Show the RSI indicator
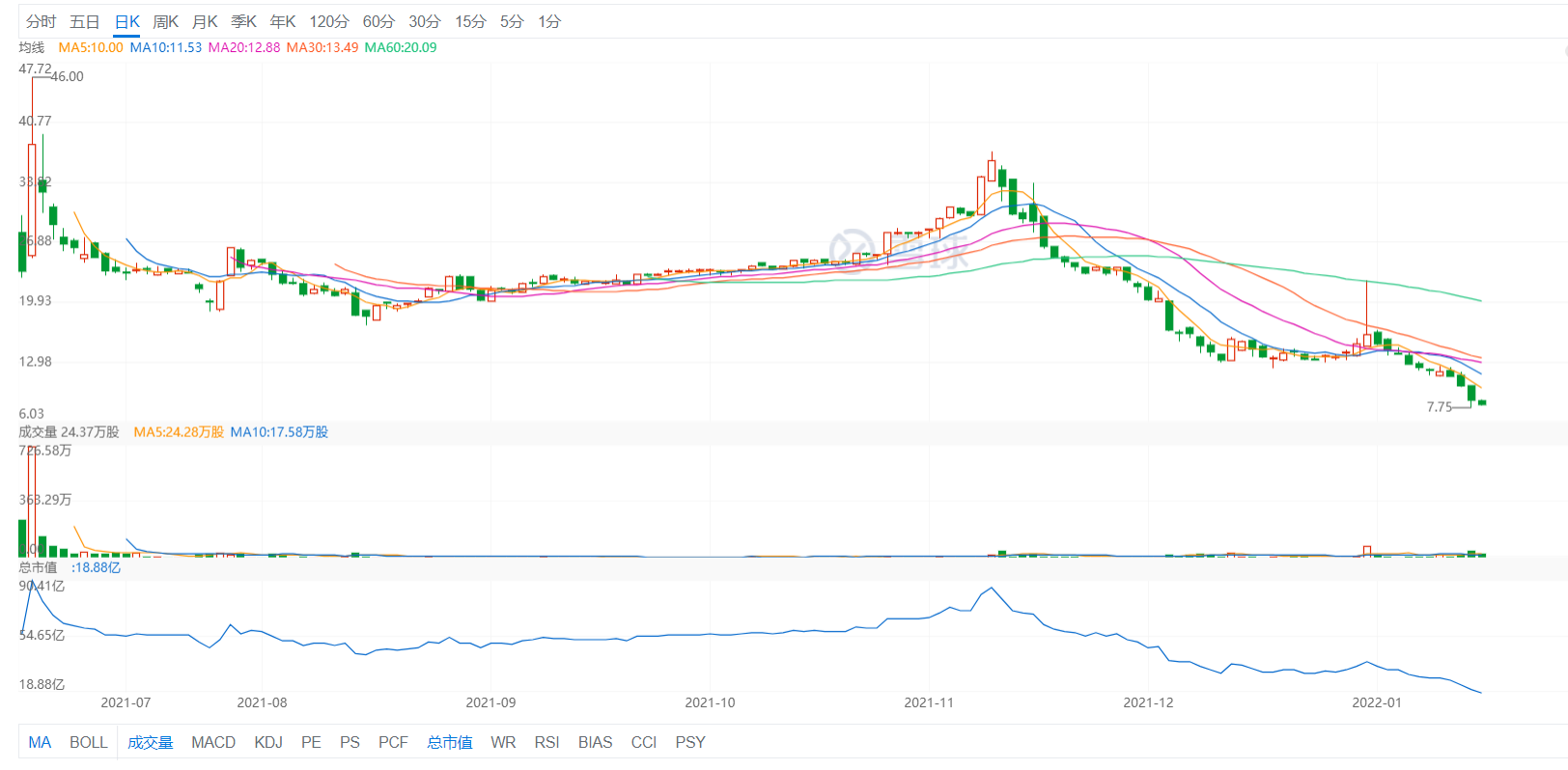This screenshot has height=770, width=1568. coord(546,742)
